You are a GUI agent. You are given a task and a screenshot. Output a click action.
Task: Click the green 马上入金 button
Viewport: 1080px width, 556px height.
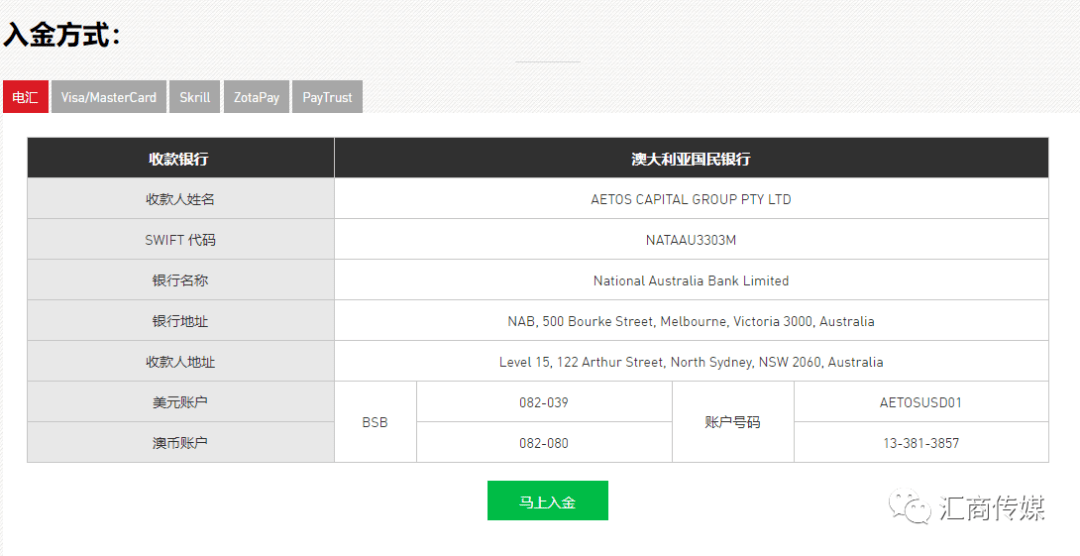tap(548, 501)
